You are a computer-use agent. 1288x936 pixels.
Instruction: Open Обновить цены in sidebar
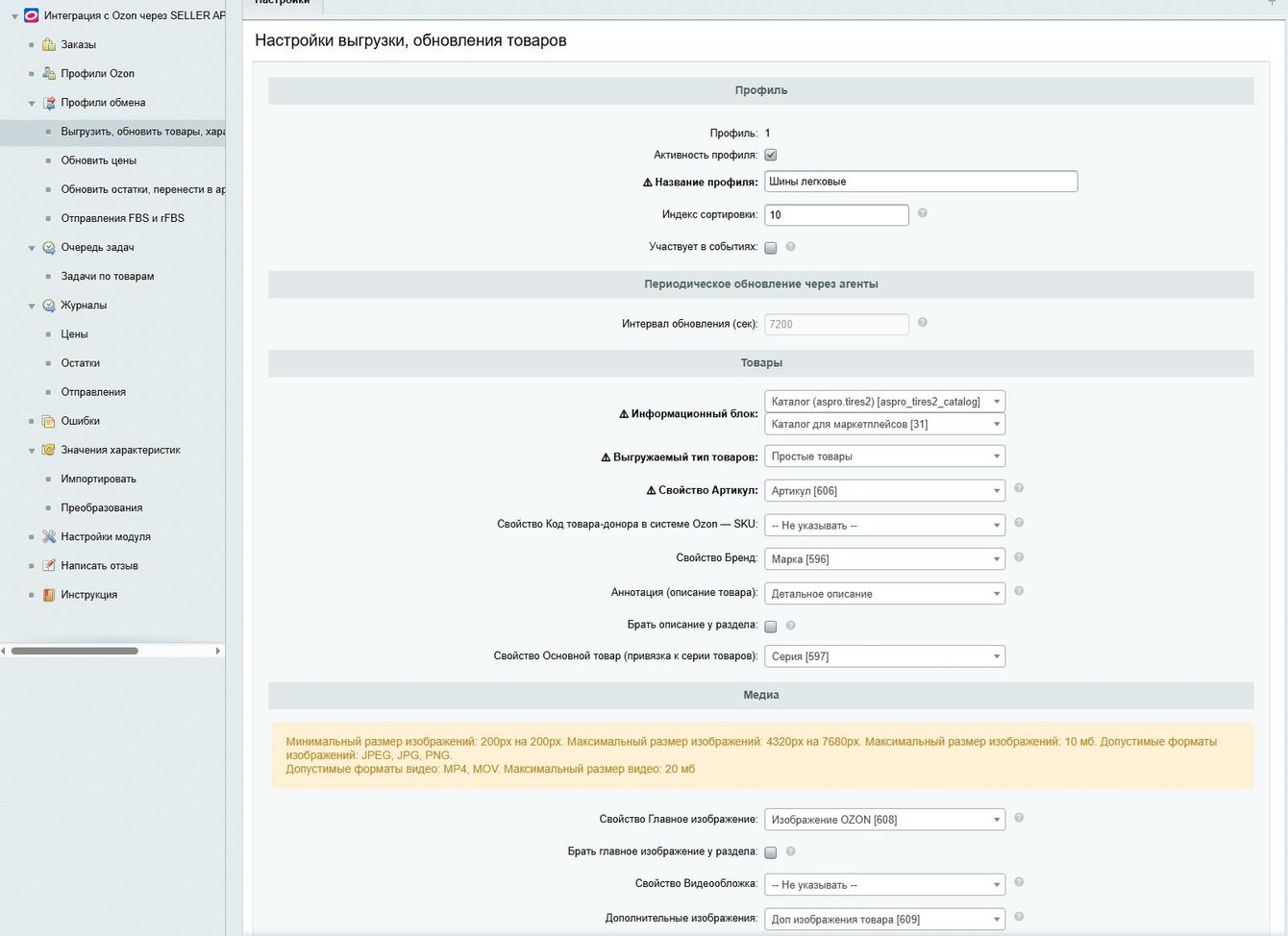[x=99, y=160]
